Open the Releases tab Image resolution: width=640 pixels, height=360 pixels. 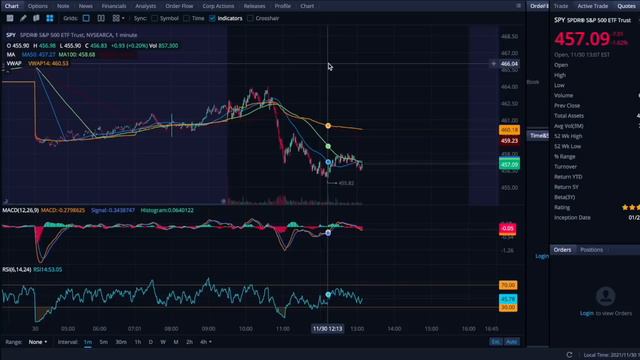254,6
